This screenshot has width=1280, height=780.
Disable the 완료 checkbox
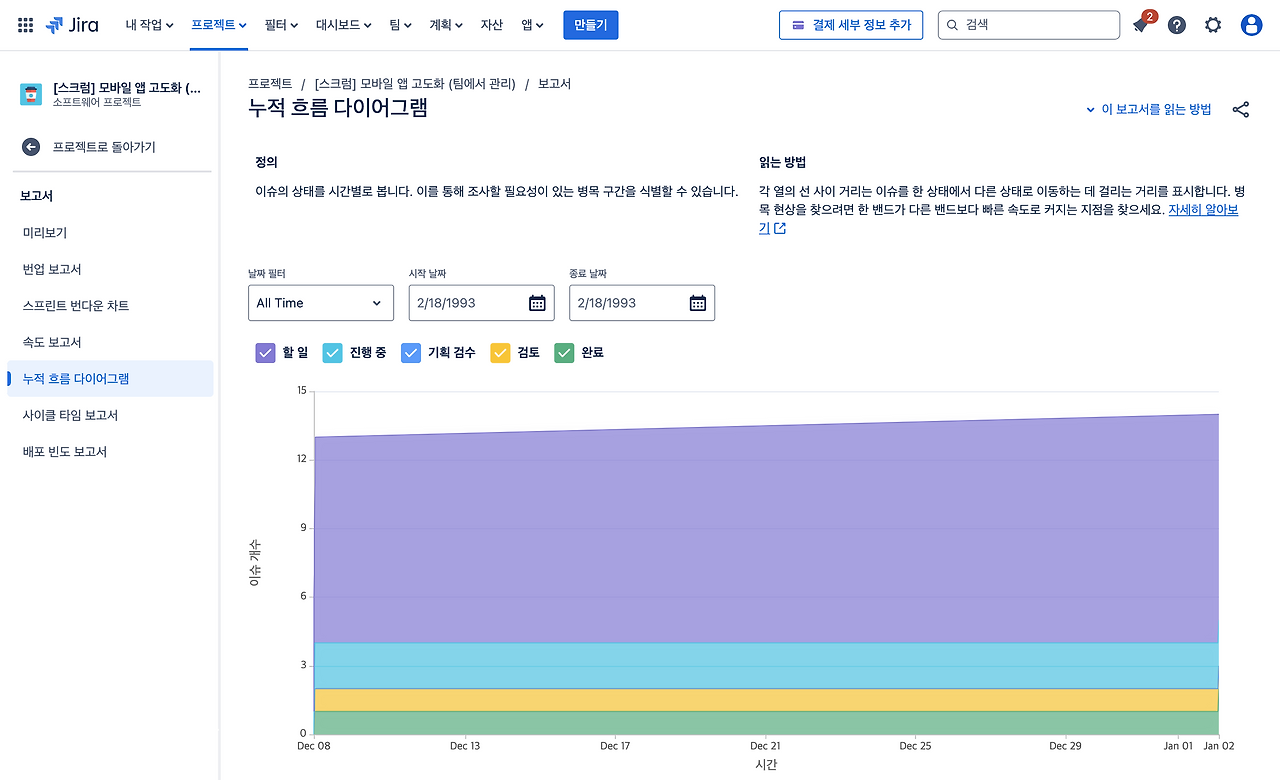point(563,352)
